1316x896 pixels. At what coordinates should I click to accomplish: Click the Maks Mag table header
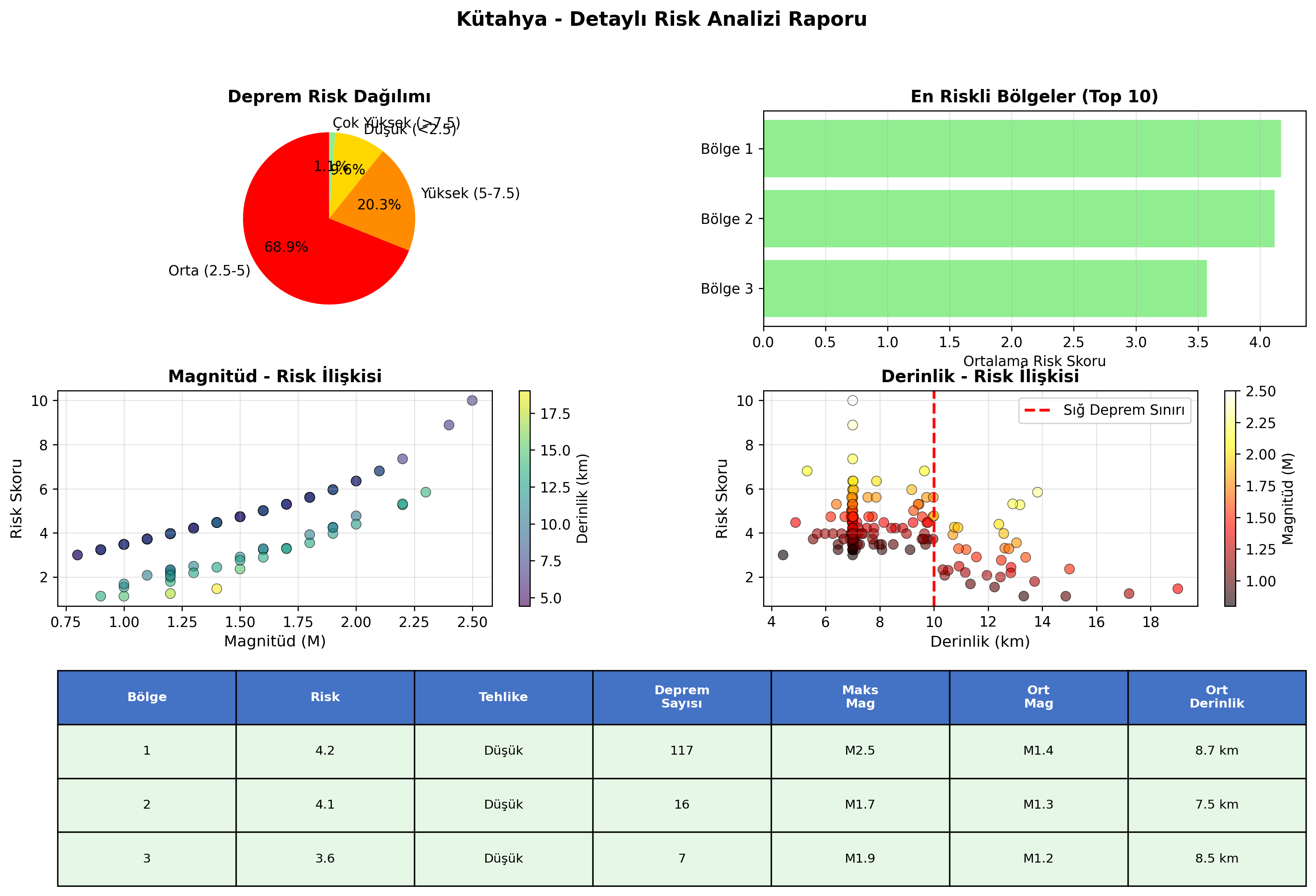[860, 697]
